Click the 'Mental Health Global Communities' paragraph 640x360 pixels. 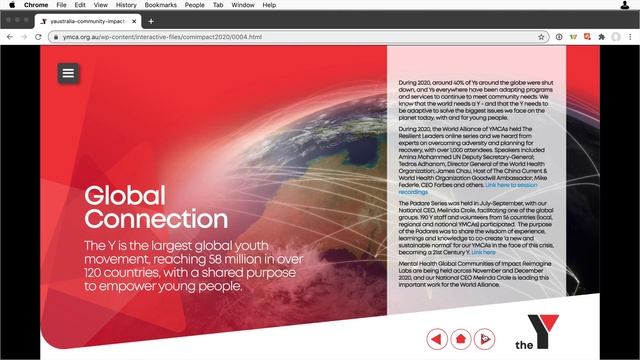pyautogui.click(x=475, y=274)
